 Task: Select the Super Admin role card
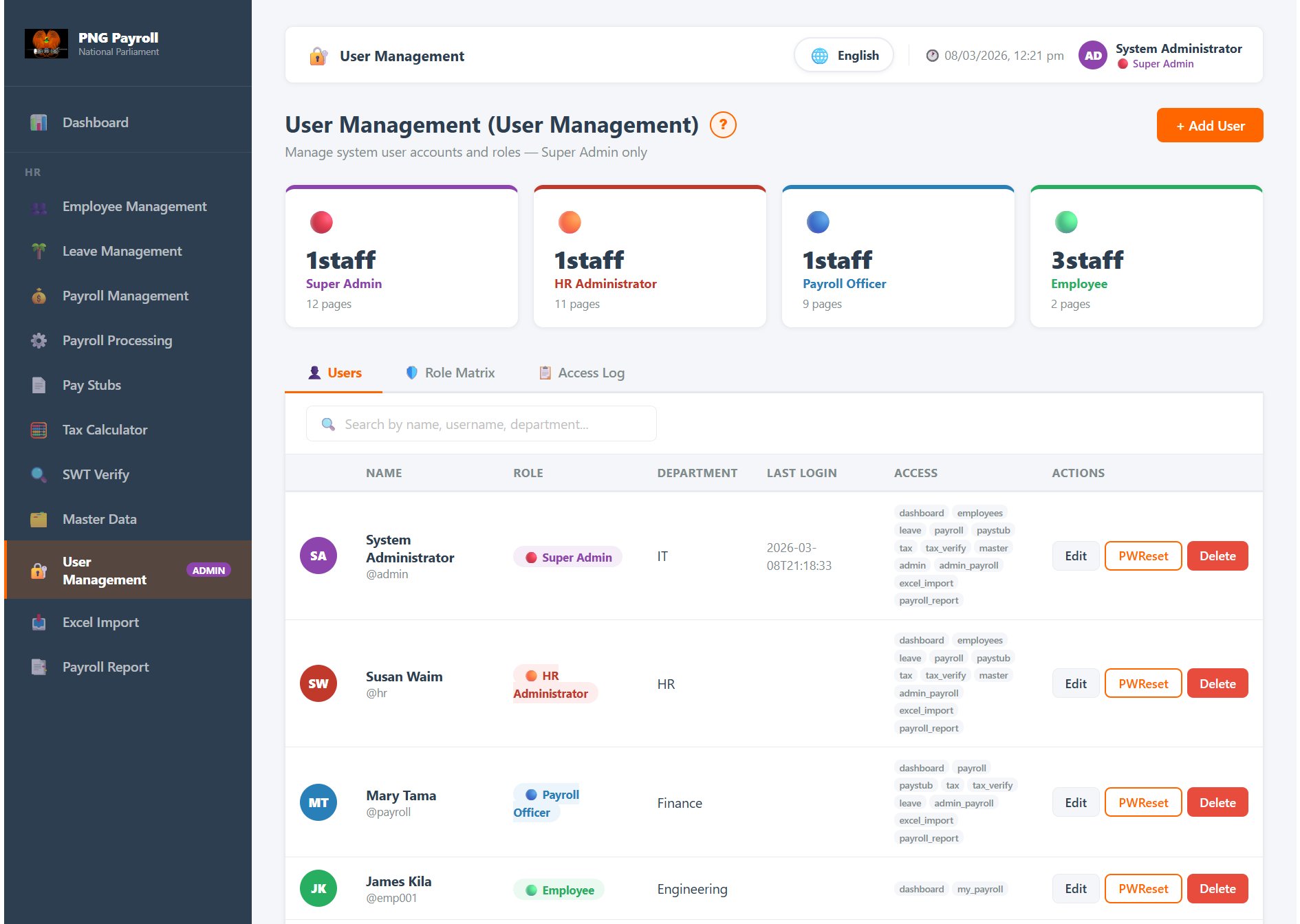[402, 256]
